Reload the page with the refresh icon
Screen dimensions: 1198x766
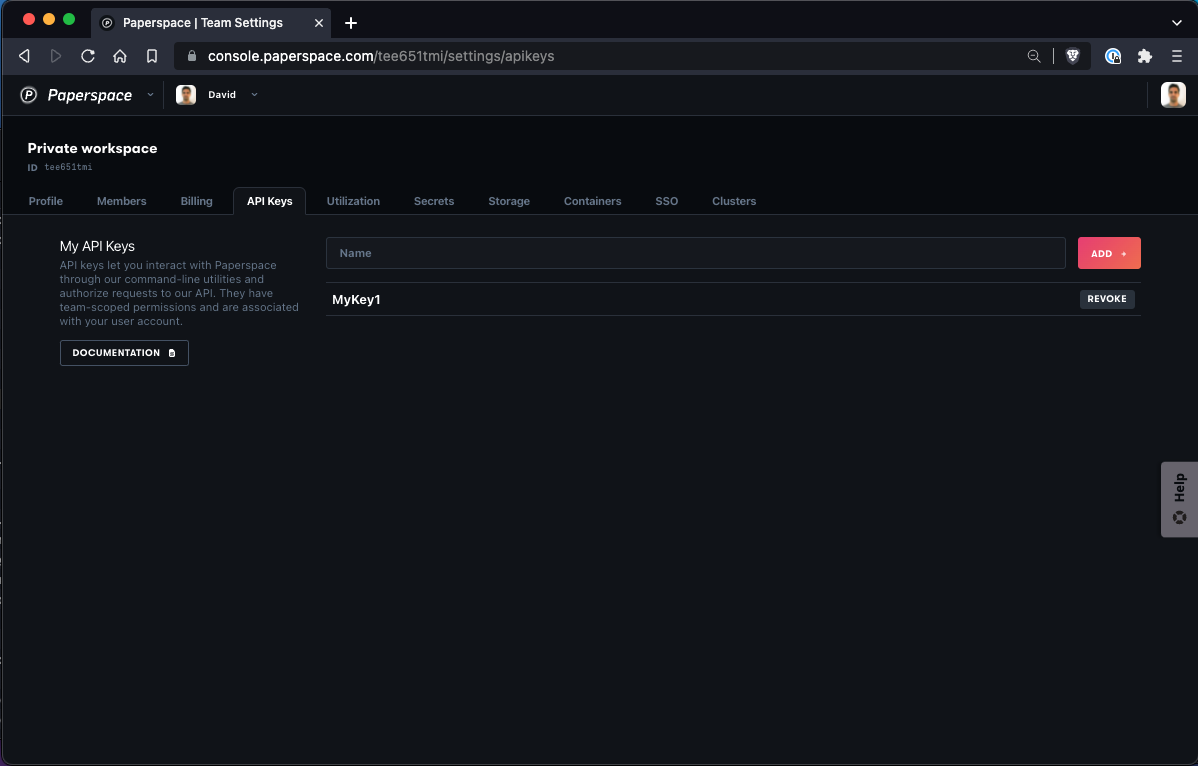tap(88, 56)
